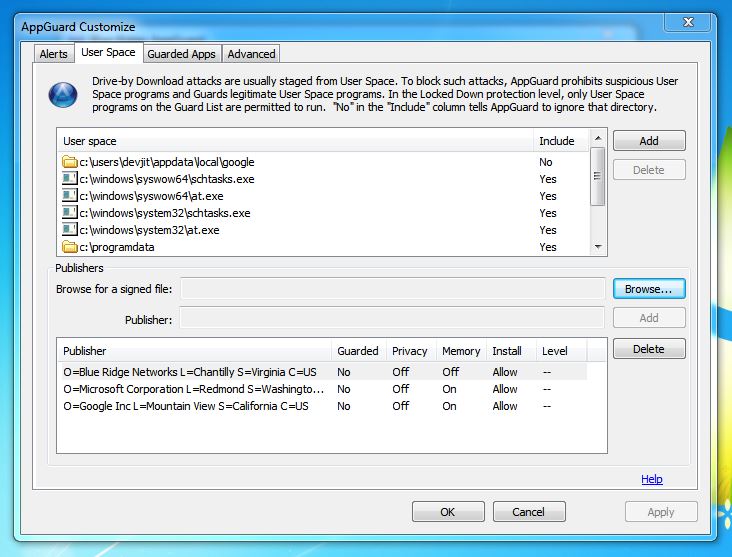Click Include Yes for c:\programdata
This screenshot has width=732, height=557.
pyautogui.click(x=548, y=247)
